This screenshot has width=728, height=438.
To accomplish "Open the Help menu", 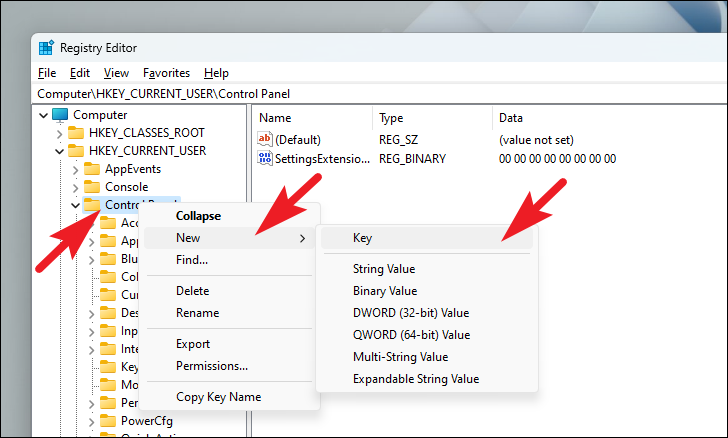I will pyautogui.click(x=216, y=73).
